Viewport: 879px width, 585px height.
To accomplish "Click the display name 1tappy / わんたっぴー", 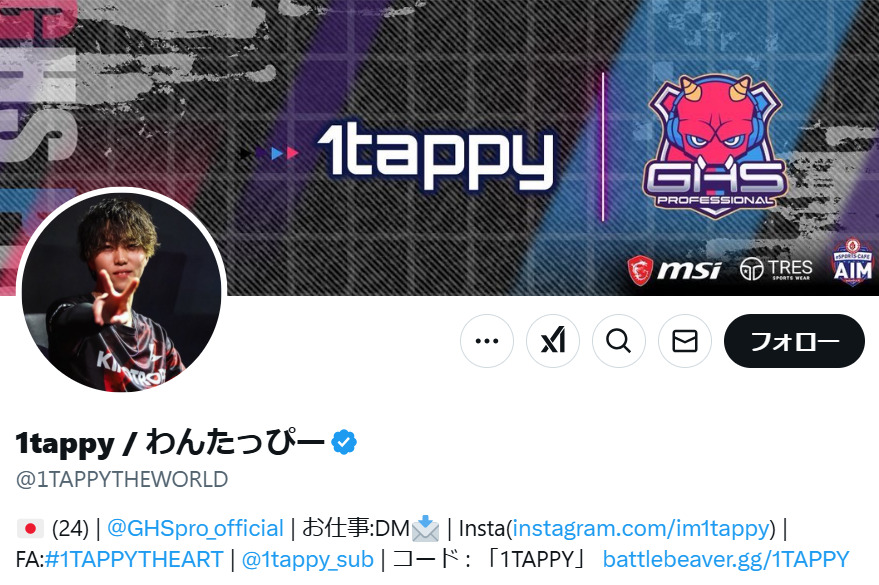I will [x=170, y=443].
